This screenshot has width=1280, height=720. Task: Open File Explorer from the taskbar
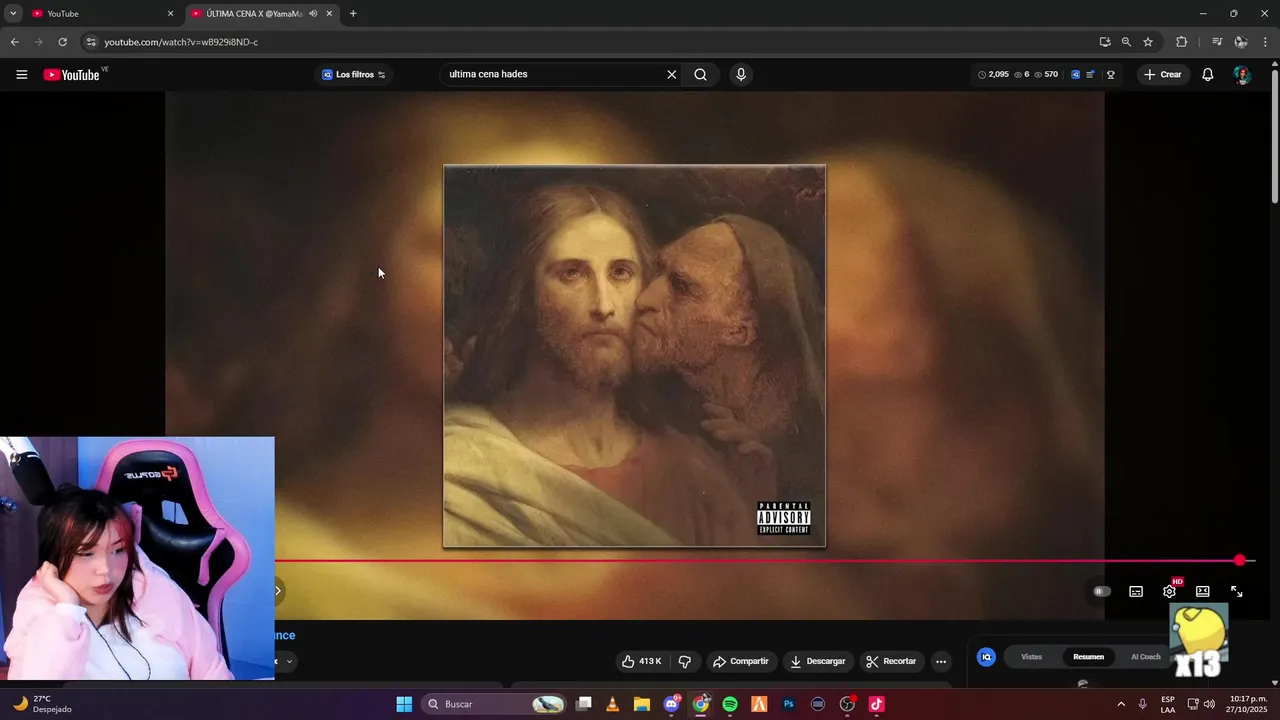641,704
